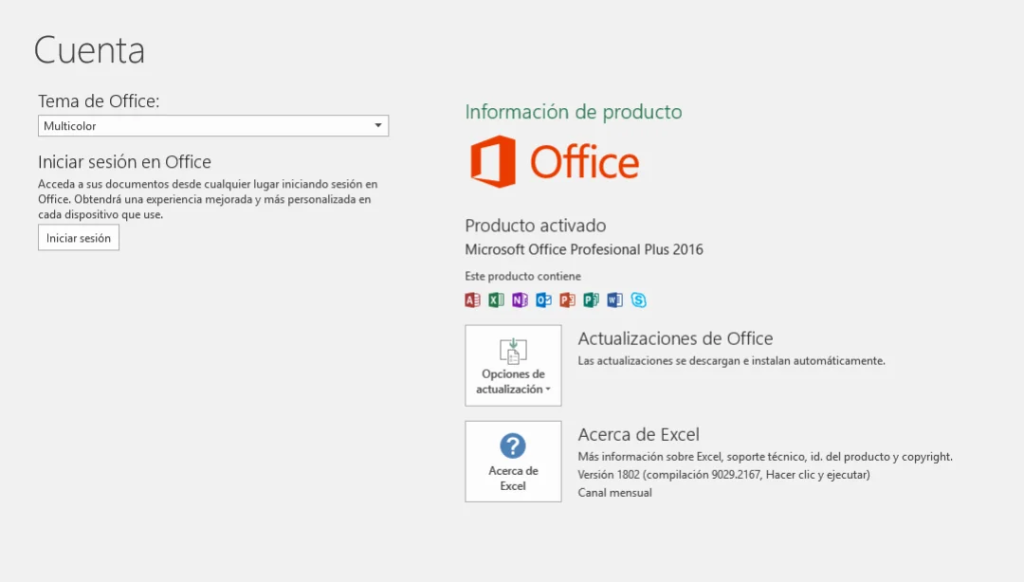
Task: Click the Excel app icon
Action: click(496, 300)
